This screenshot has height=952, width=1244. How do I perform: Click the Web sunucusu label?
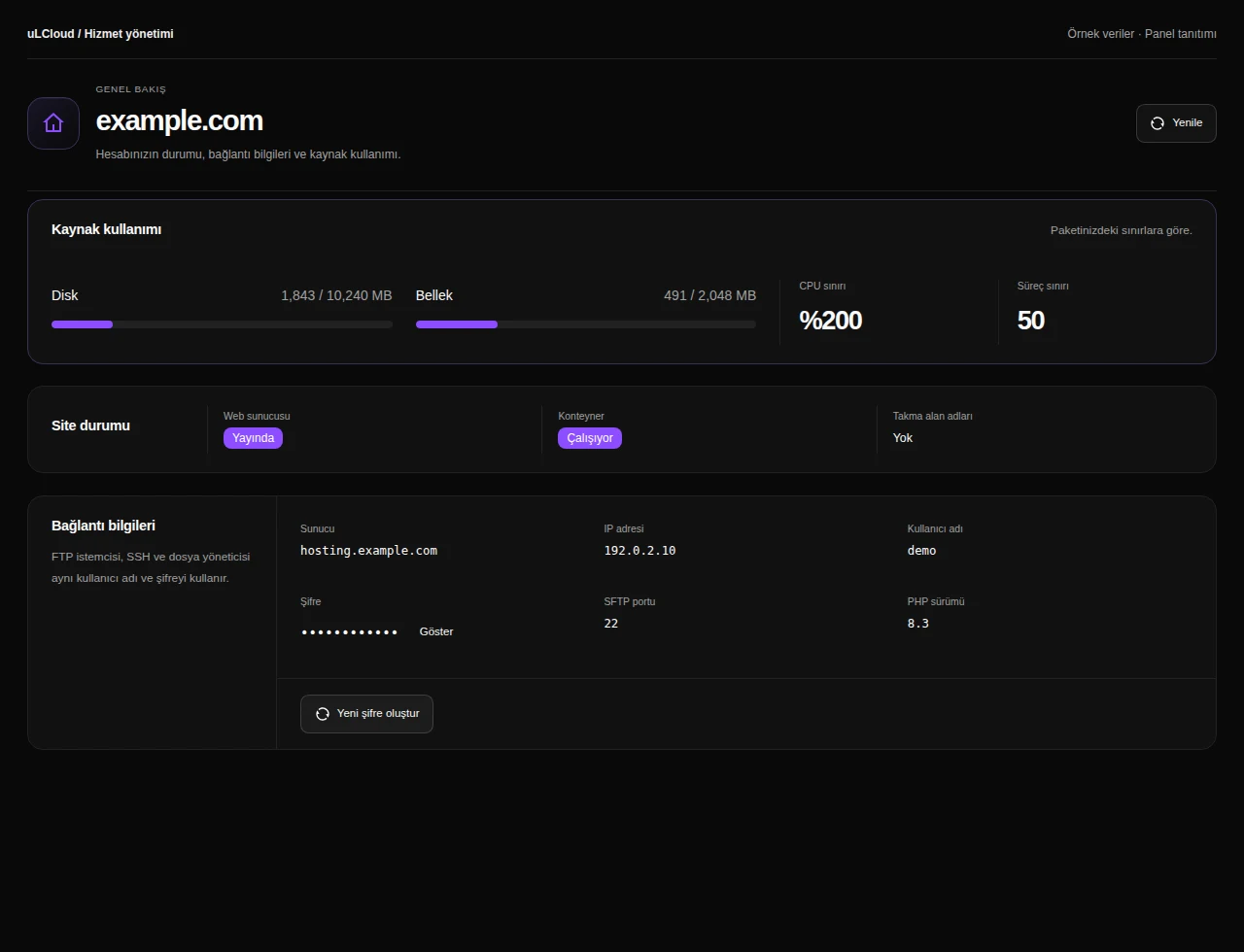tap(257, 416)
